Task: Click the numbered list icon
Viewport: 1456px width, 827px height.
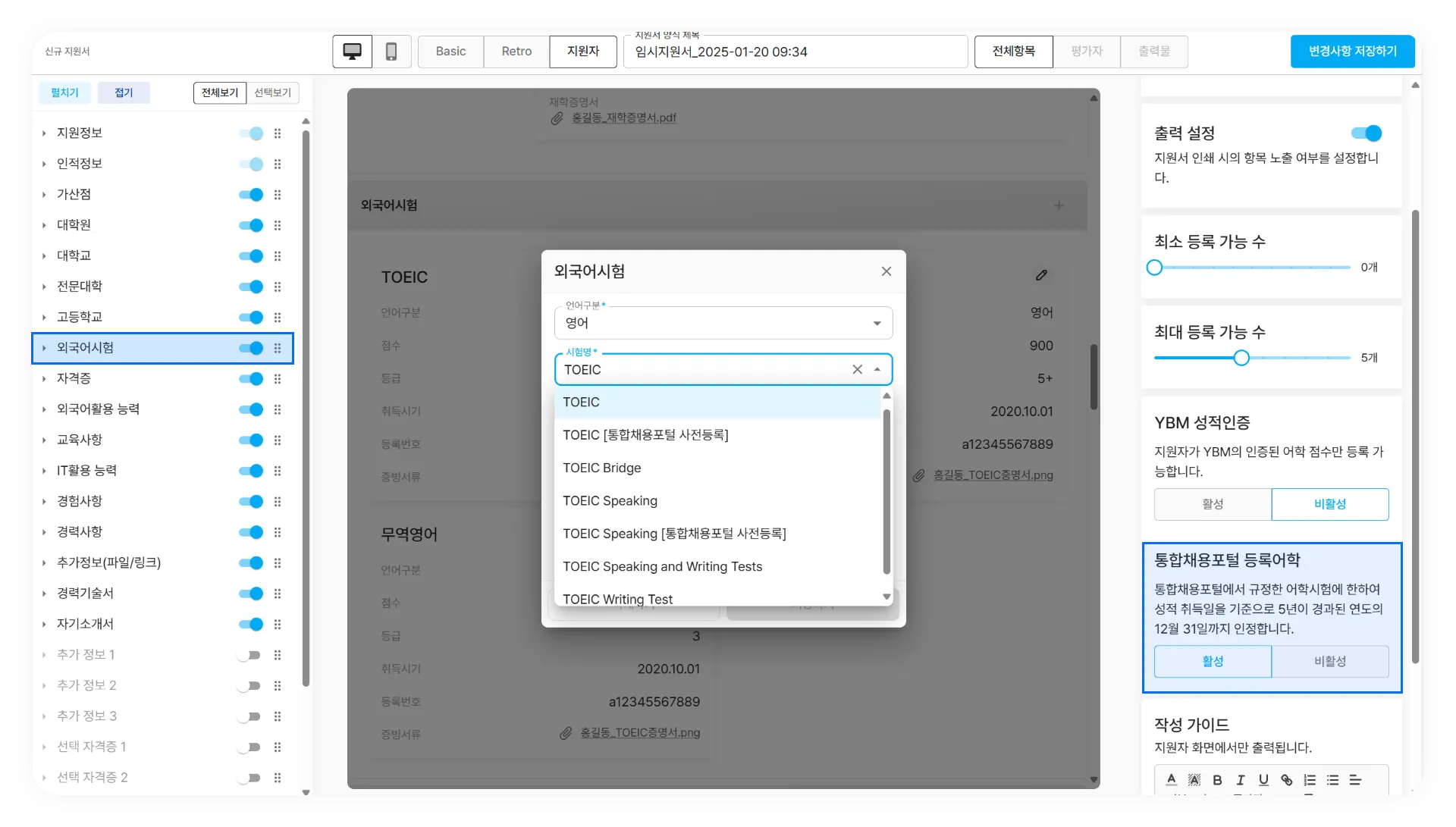Action: point(1310,780)
